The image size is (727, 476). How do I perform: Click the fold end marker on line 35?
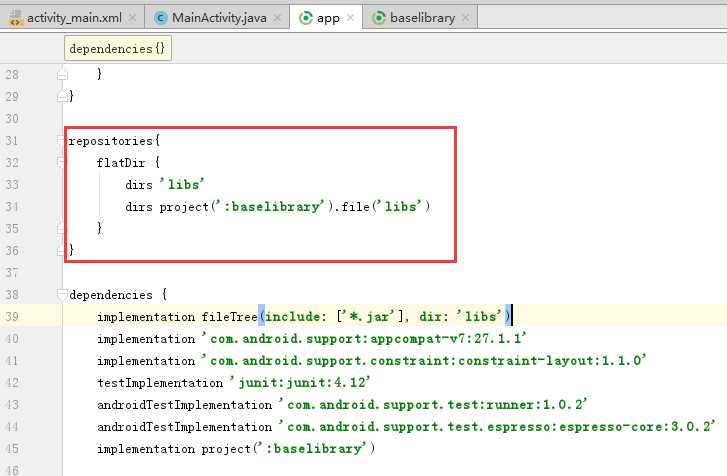click(62, 228)
